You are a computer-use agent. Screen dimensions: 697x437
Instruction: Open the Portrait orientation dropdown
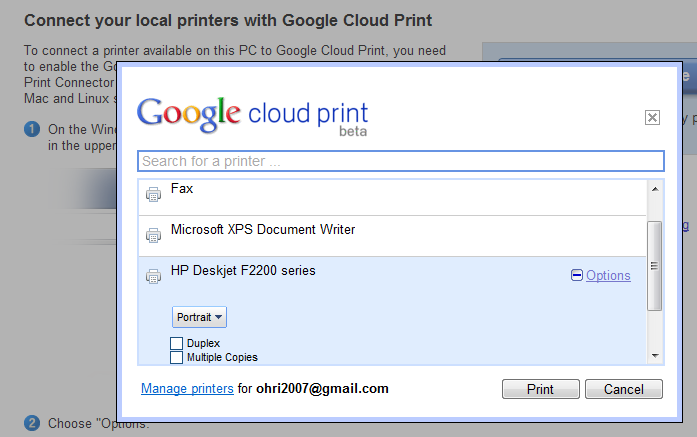point(200,317)
